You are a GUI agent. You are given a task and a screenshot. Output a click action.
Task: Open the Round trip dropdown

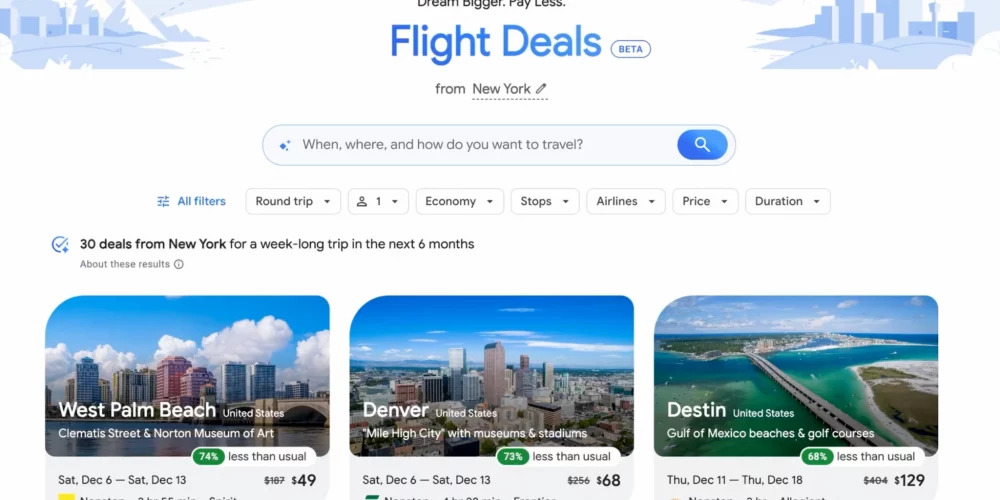tap(293, 202)
